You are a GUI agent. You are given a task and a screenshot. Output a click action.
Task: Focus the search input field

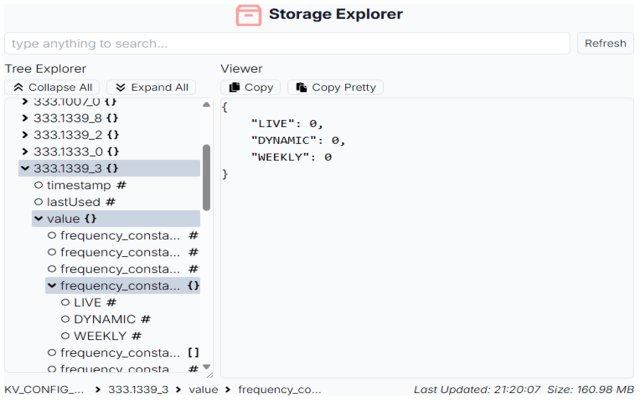pyautogui.click(x=287, y=44)
